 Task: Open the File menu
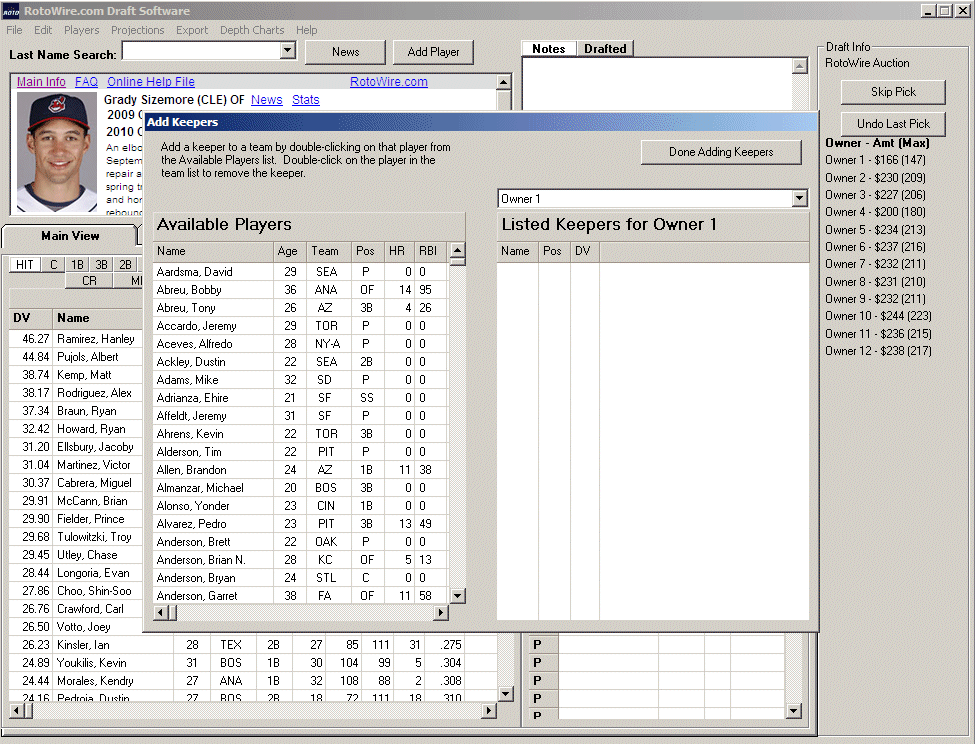(15, 30)
